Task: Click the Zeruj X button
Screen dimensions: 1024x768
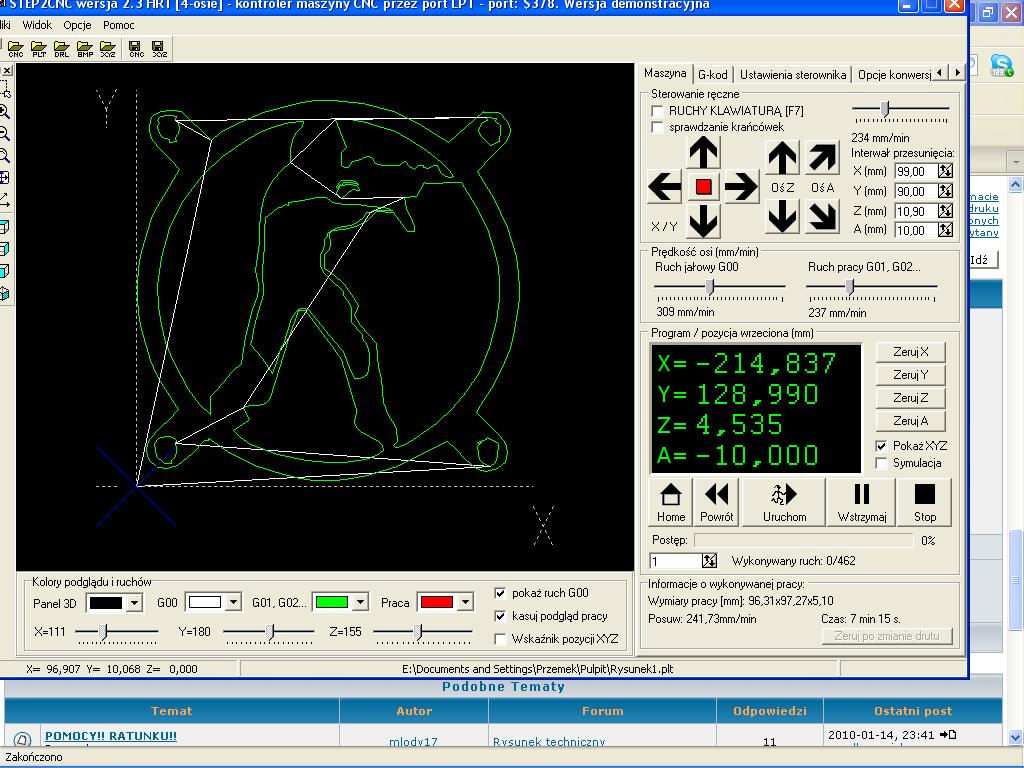Action: [x=910, y=352]
